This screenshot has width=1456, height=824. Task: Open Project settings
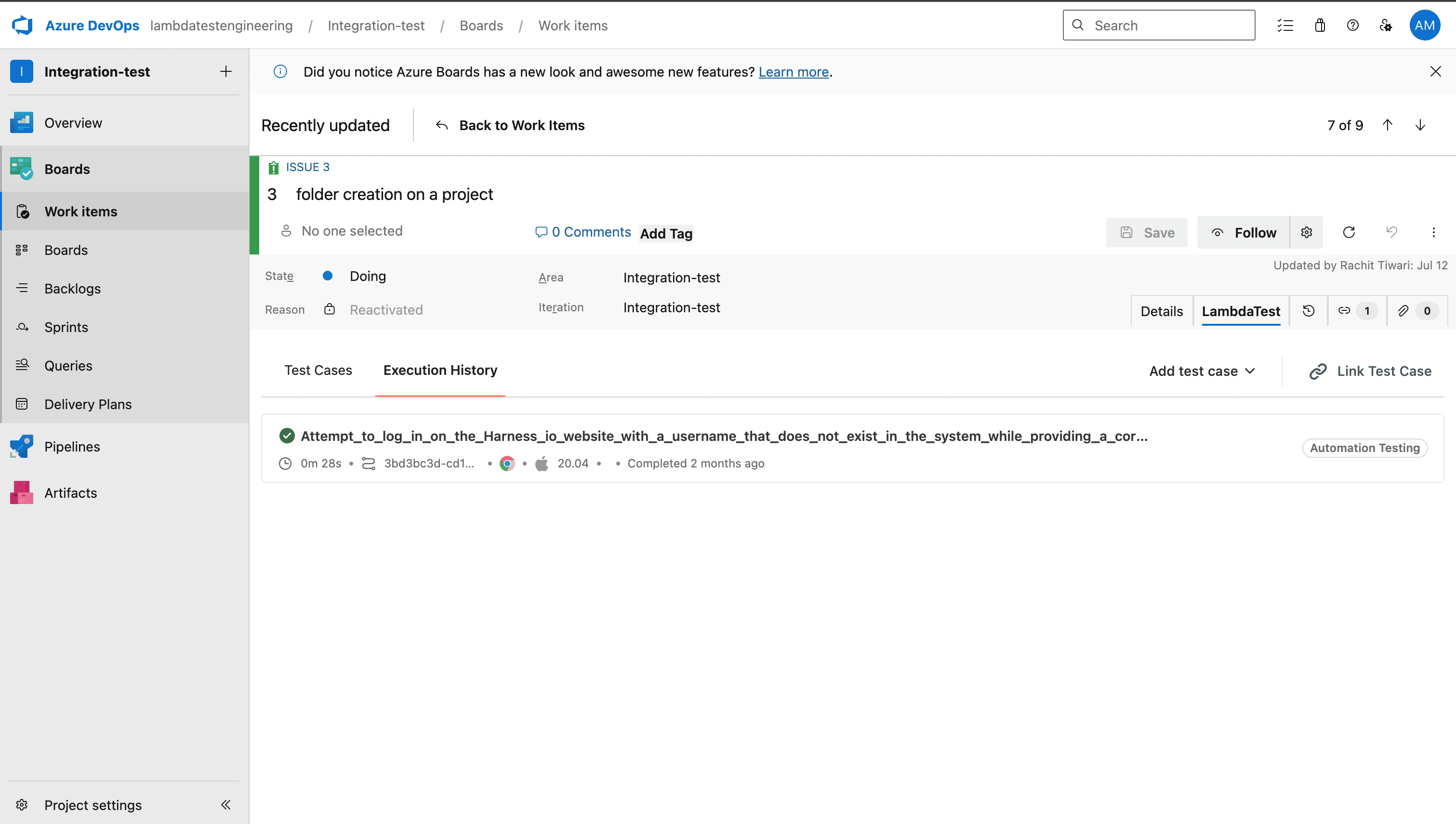click(x=93, y=804)
